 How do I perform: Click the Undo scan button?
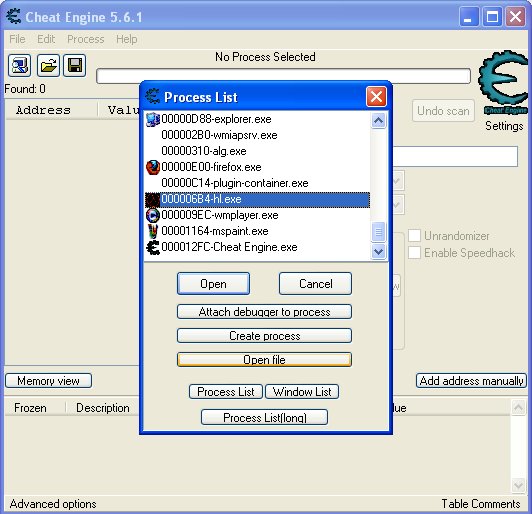coord(443,111)
